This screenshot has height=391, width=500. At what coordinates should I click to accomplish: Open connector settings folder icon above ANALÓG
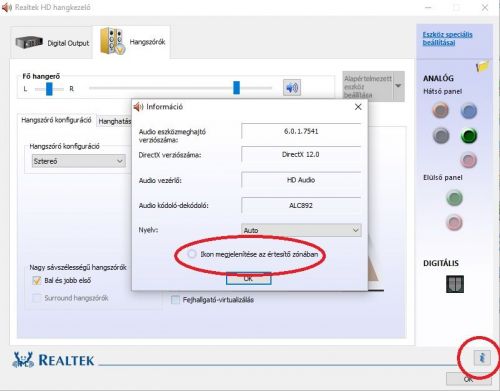[482, 66]
